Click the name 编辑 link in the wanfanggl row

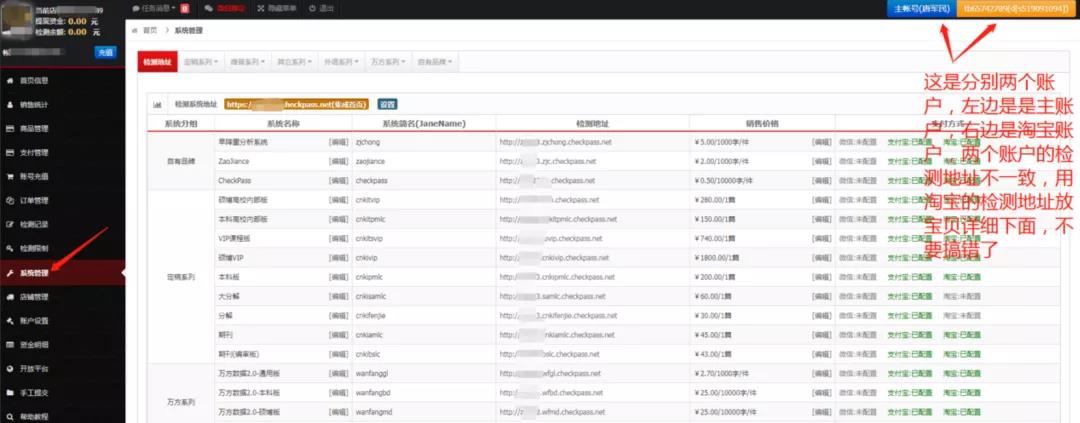pyautogui.click(x=338, y=373)
